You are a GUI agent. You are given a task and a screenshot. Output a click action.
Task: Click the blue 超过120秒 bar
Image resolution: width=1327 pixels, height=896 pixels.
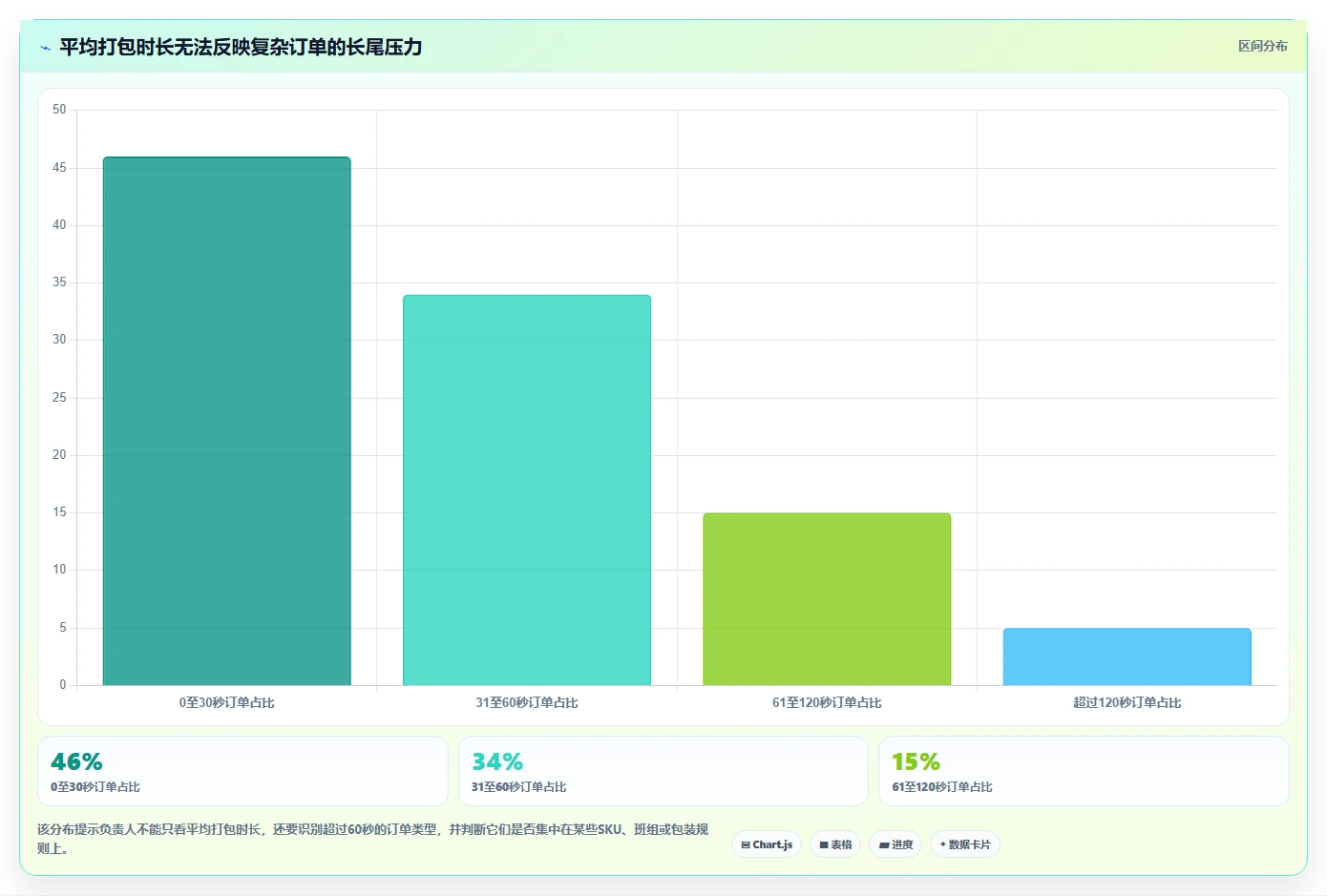pos(1127,656)
